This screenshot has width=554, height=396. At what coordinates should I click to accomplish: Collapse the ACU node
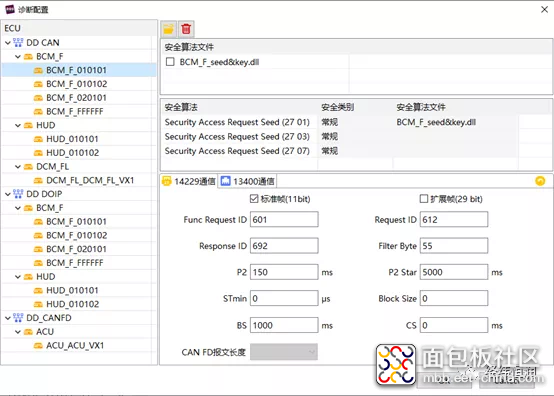tap(18, 332)
